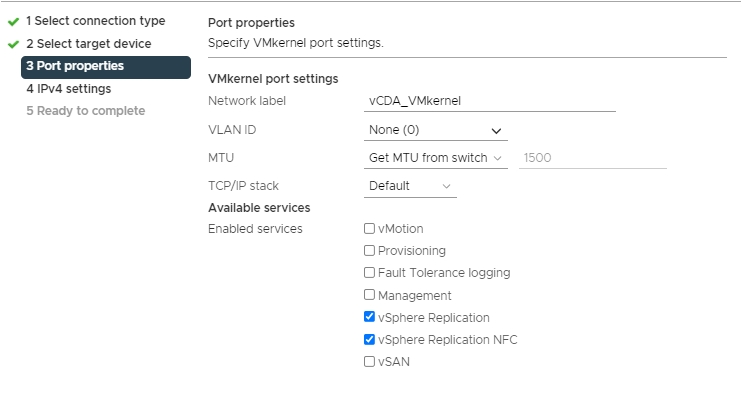Go to step 1 Select connection type

click(x=95, y=21)
